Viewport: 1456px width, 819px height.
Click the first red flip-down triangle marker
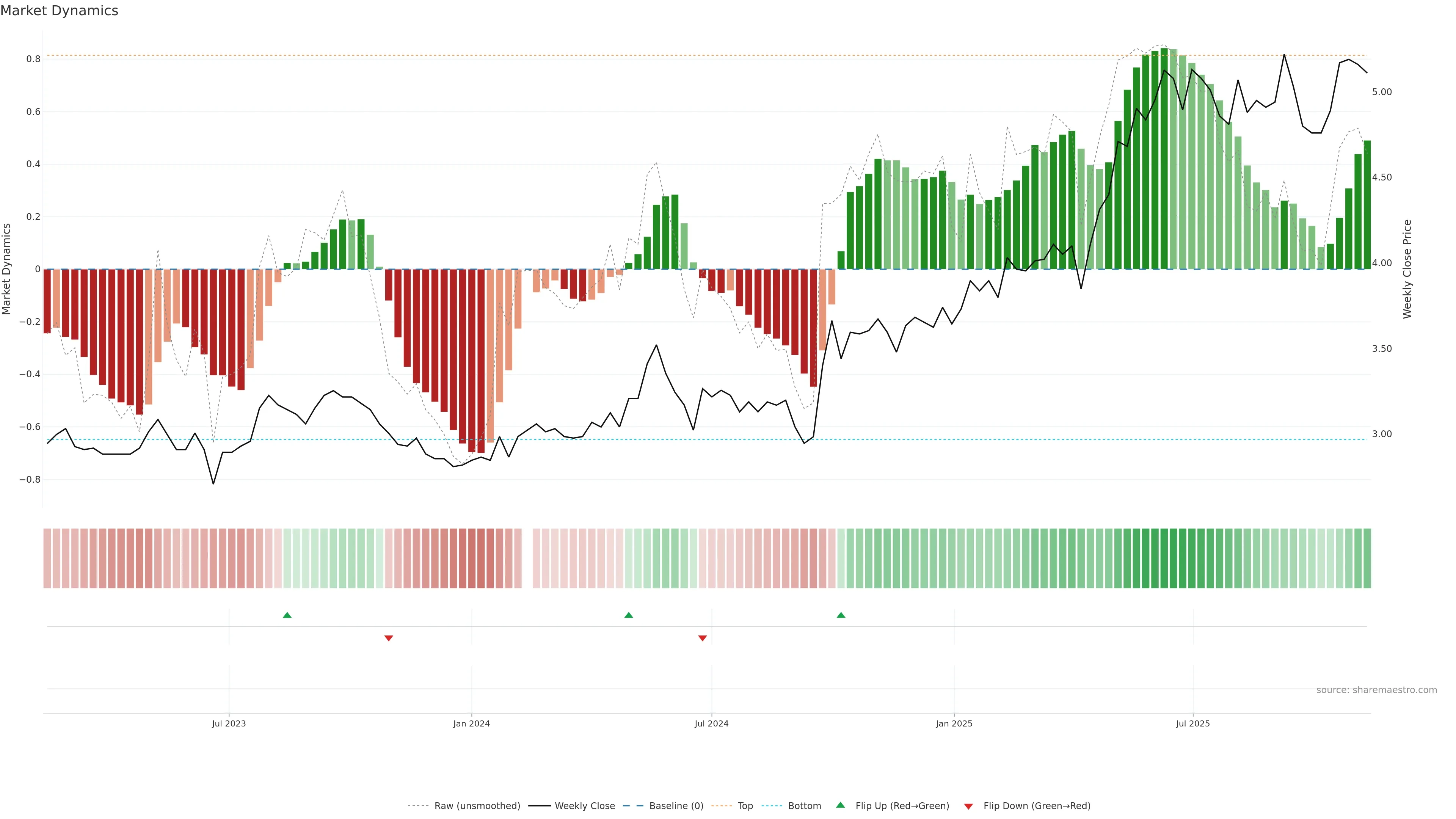[388, 638]
